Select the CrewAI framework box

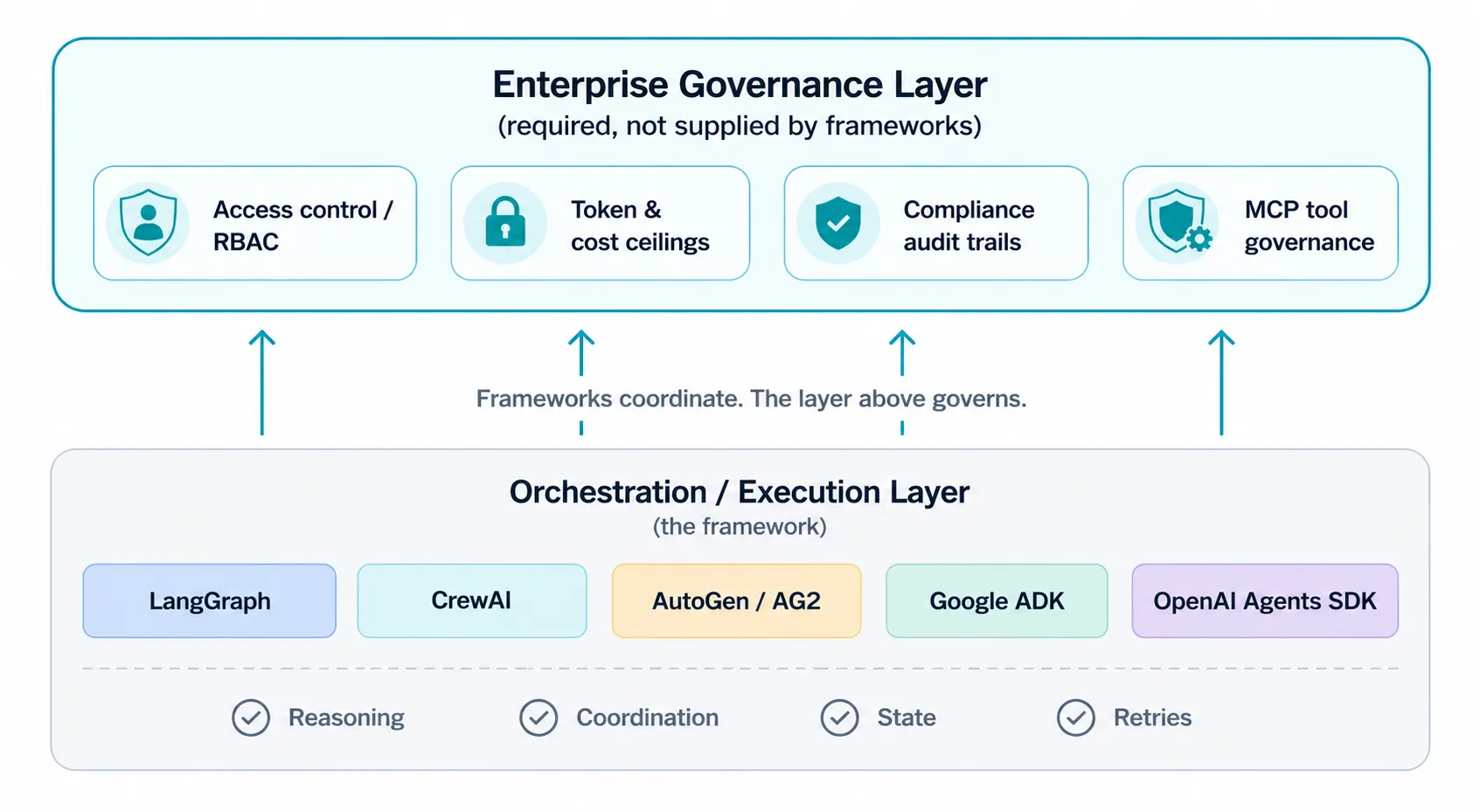472,600
